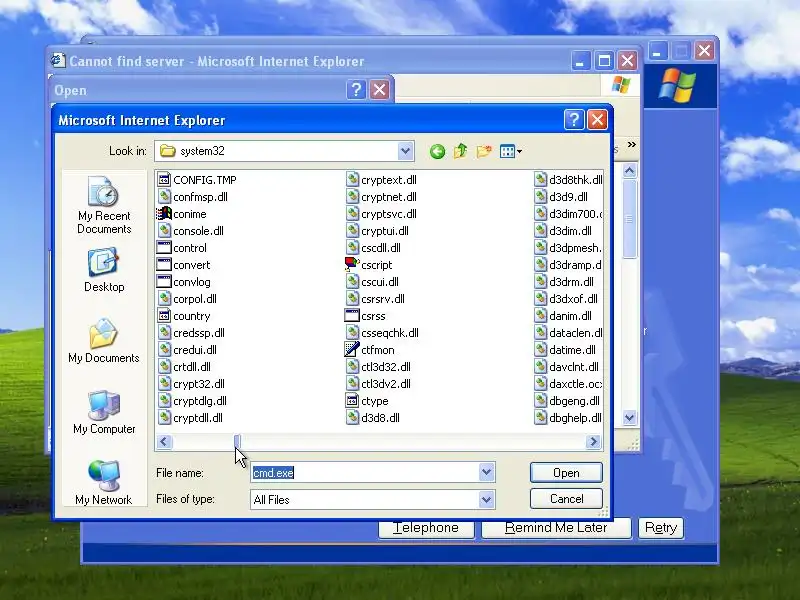Screen dimensions: 800x600
Task: Expand the File name dropdown arrow
Action: tap(487, 472)
